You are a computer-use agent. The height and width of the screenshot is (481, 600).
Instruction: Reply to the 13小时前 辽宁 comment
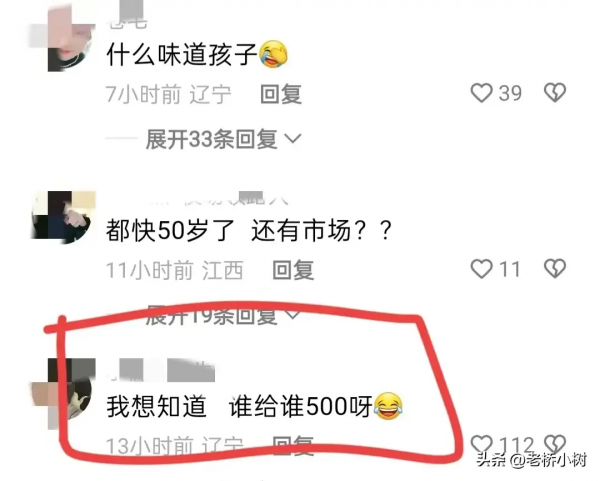(293, 446)
